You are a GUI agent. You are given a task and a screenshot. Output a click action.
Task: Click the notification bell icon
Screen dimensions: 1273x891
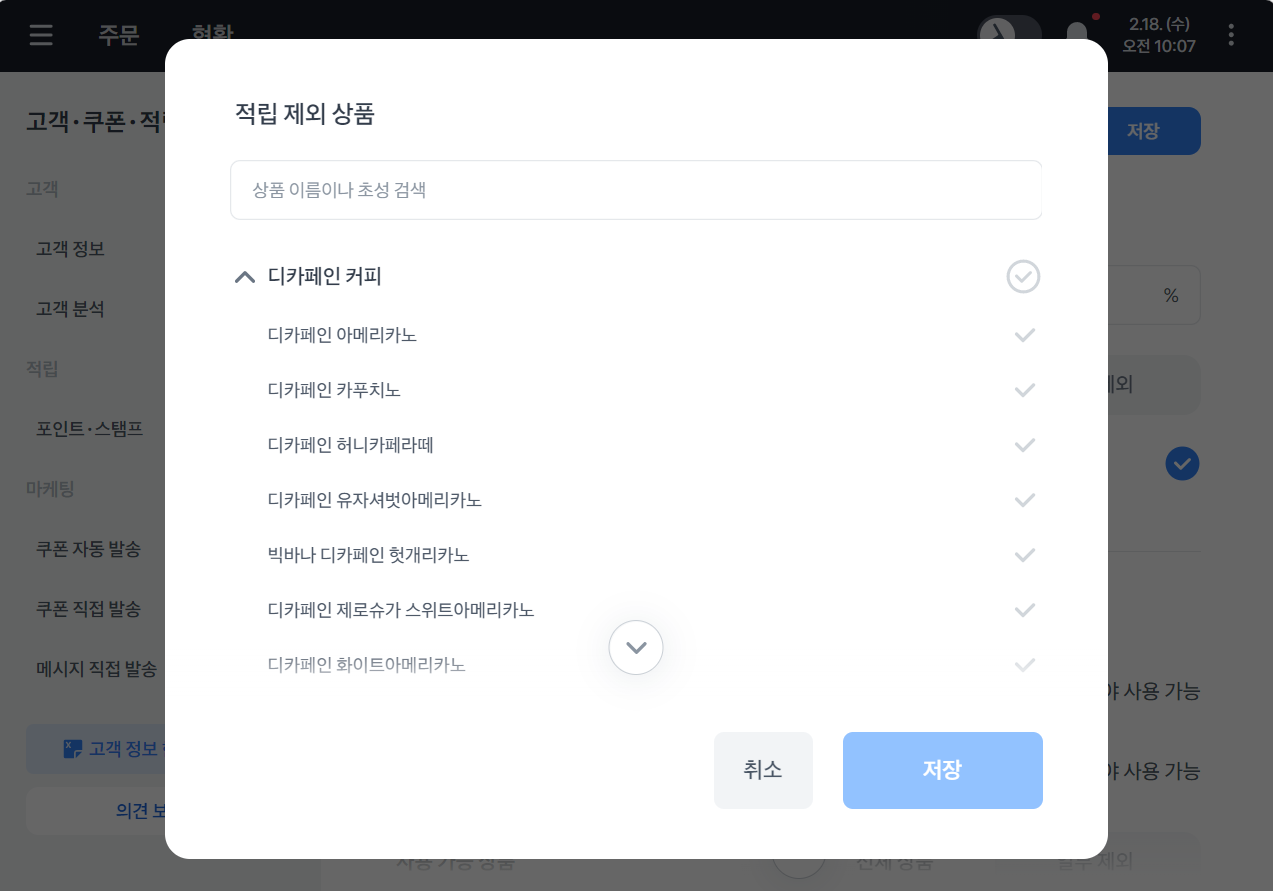point(1077,34)
